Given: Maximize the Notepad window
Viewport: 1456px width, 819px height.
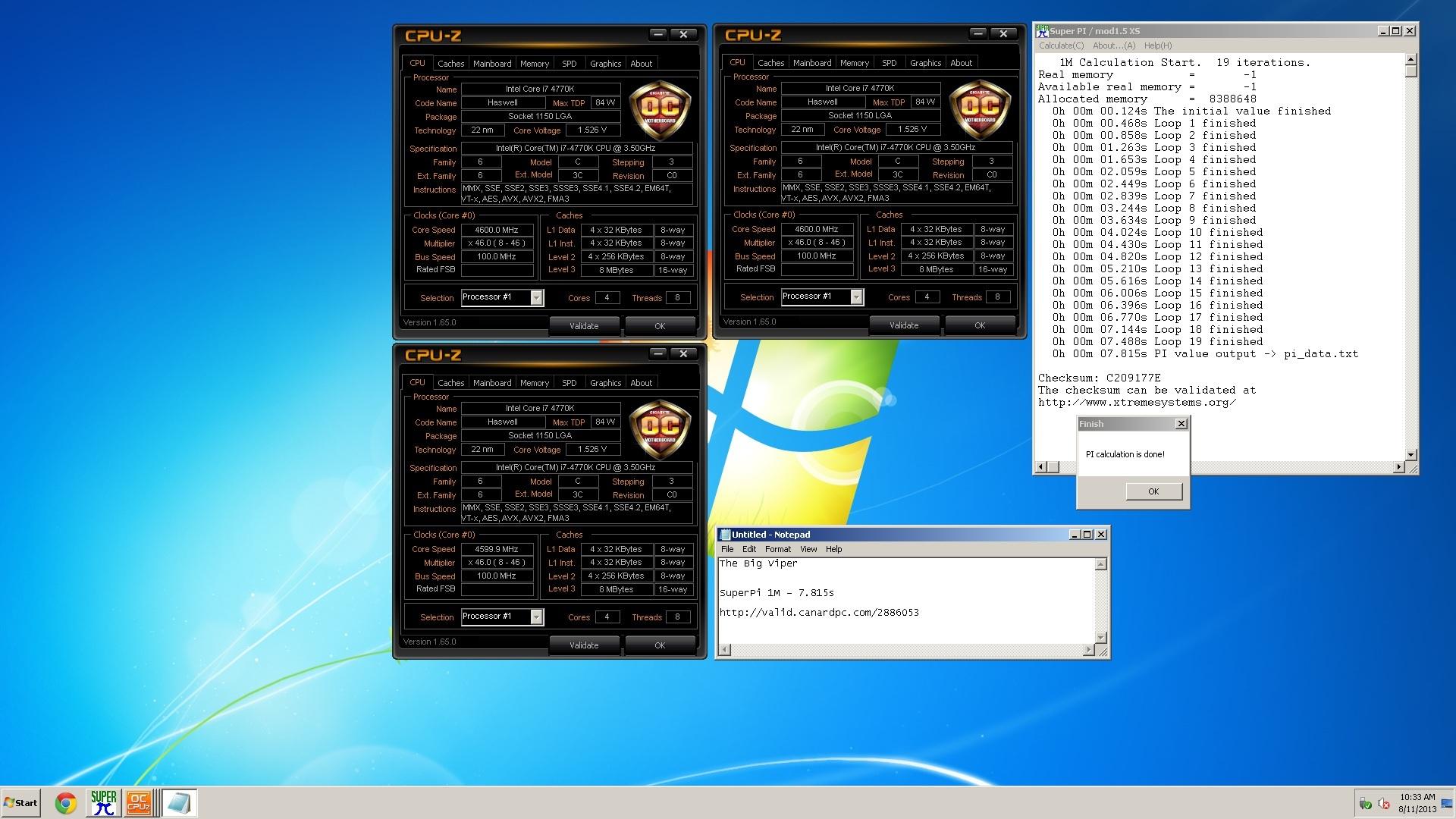Looking at the screenshot, I should pos(1087,535).
